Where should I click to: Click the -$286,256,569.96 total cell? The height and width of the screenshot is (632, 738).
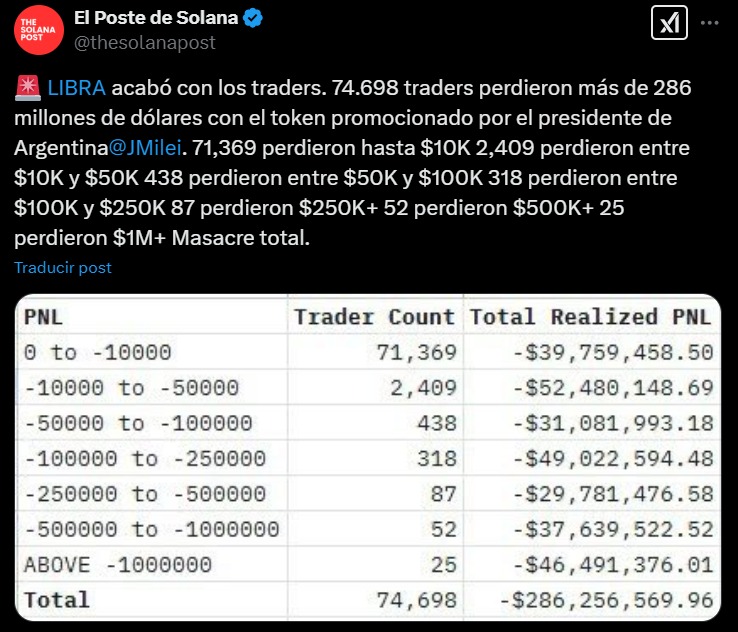coord(606,600)
